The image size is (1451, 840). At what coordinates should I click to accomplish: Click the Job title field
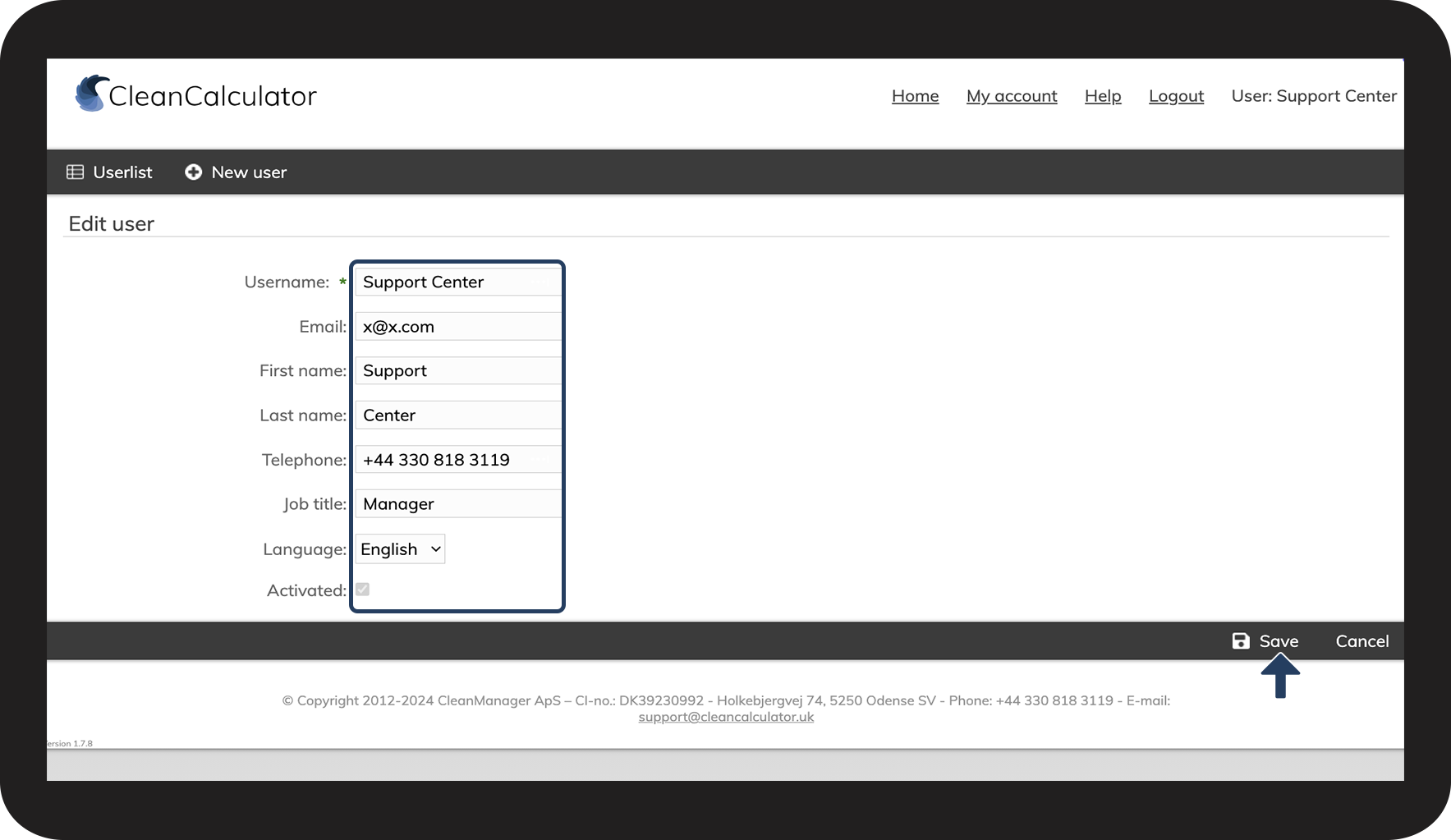tap(458, 504)
